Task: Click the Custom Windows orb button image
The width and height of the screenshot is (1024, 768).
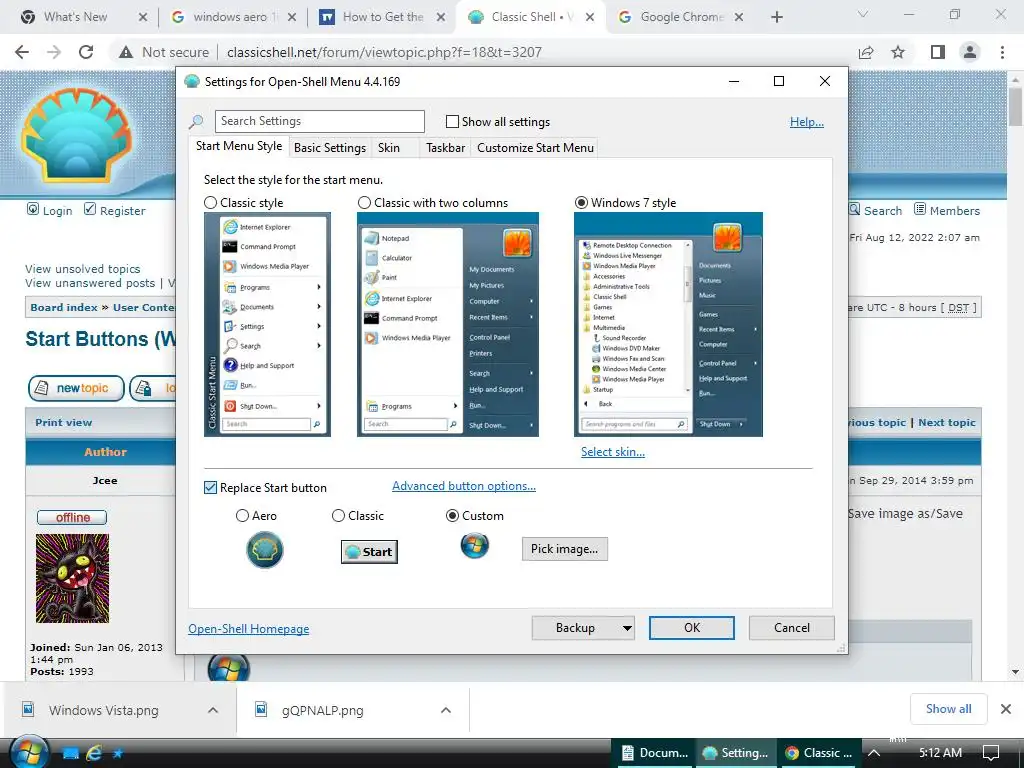Action: (x=474, y=545)
